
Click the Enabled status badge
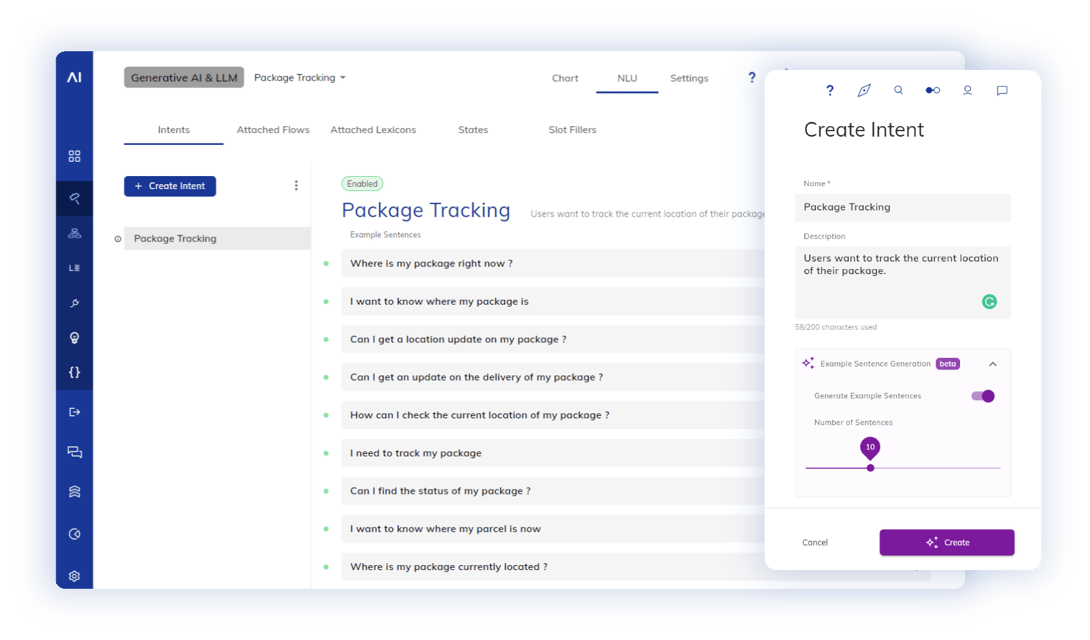coord(362,184)
